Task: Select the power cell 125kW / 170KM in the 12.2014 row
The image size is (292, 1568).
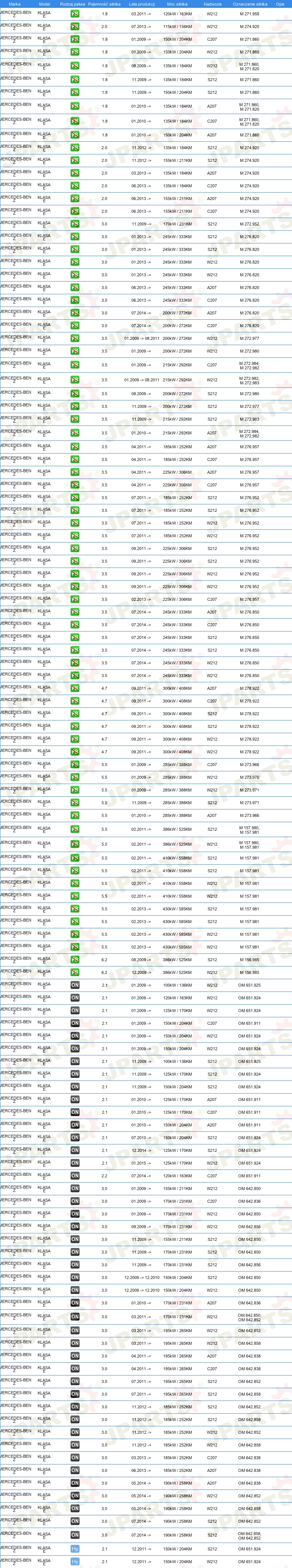Action: [x=177, y=1151]
